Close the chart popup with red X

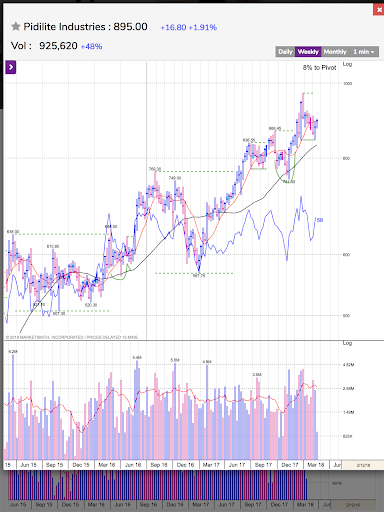379,10
